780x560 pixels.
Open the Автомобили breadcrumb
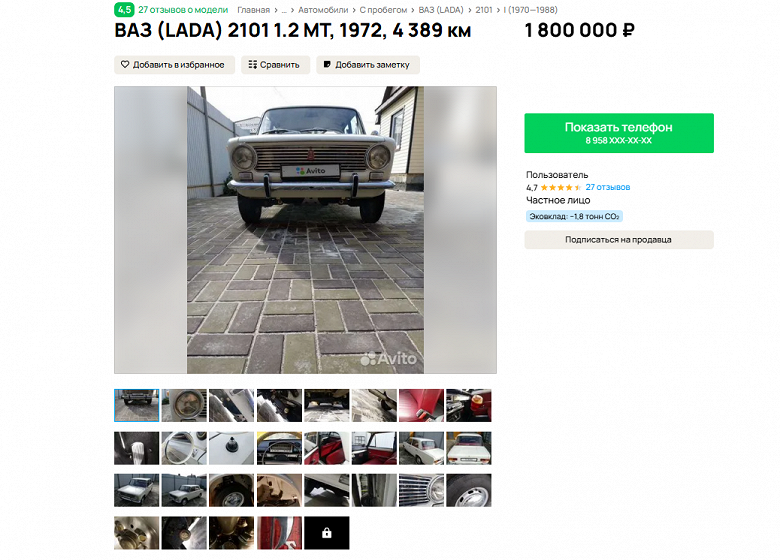[323, 10]
